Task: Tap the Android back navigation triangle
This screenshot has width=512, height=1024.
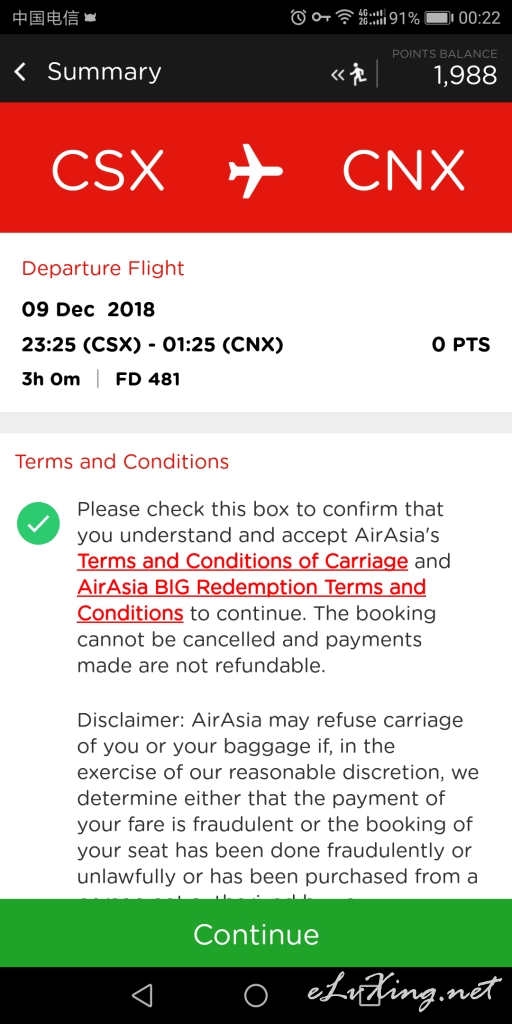Action: [x=142, y=995]
